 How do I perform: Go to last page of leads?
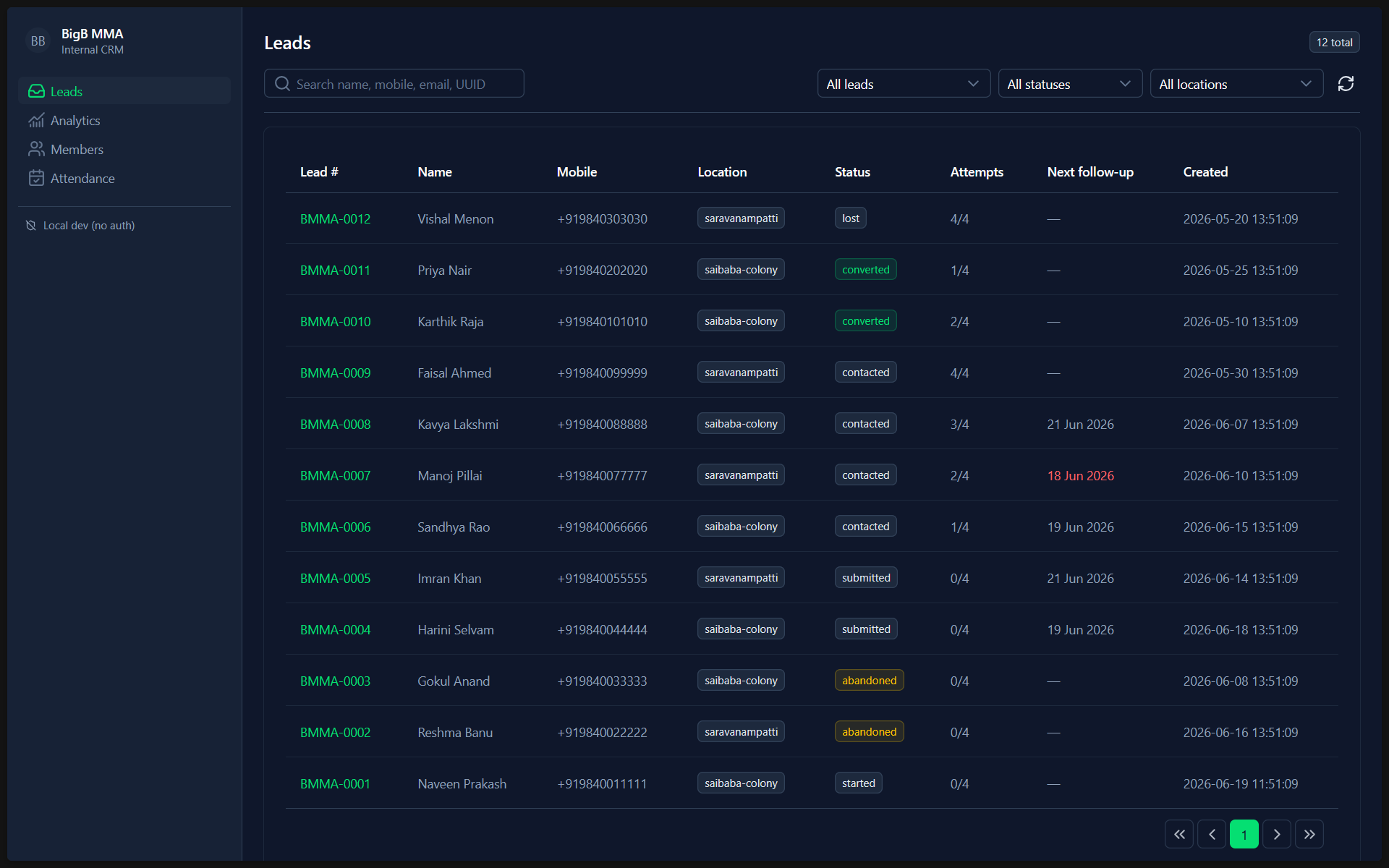pos(1309,834)
